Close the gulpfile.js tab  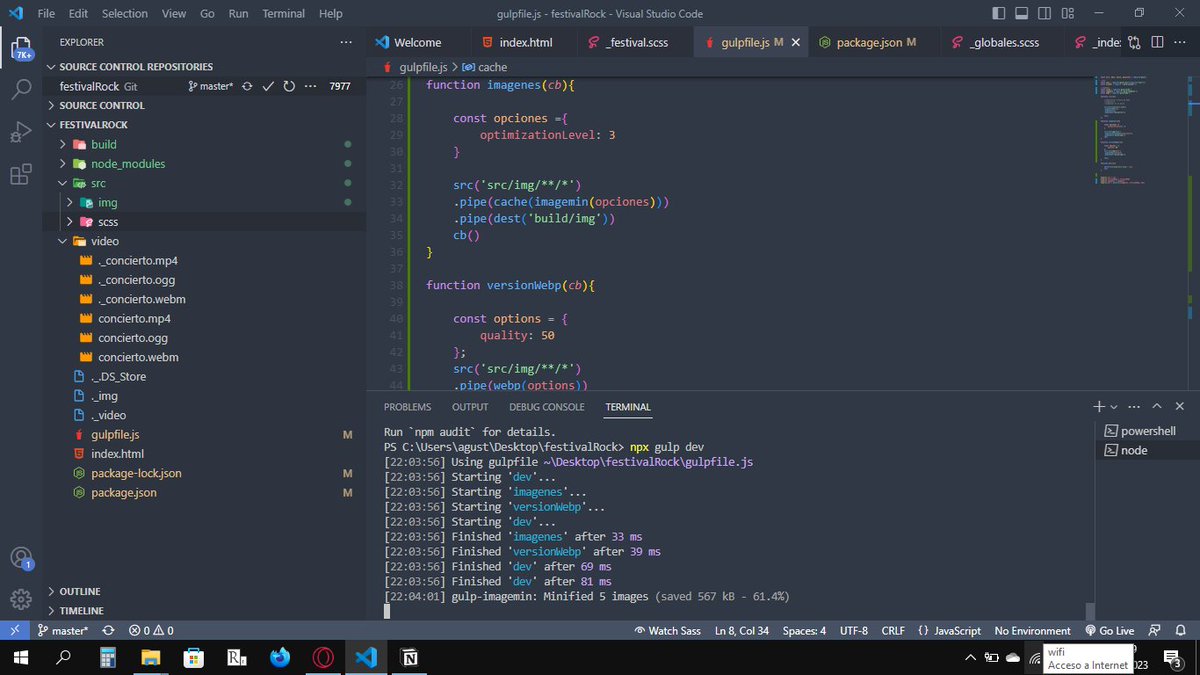pyautogui.click(x=796, y=43)
